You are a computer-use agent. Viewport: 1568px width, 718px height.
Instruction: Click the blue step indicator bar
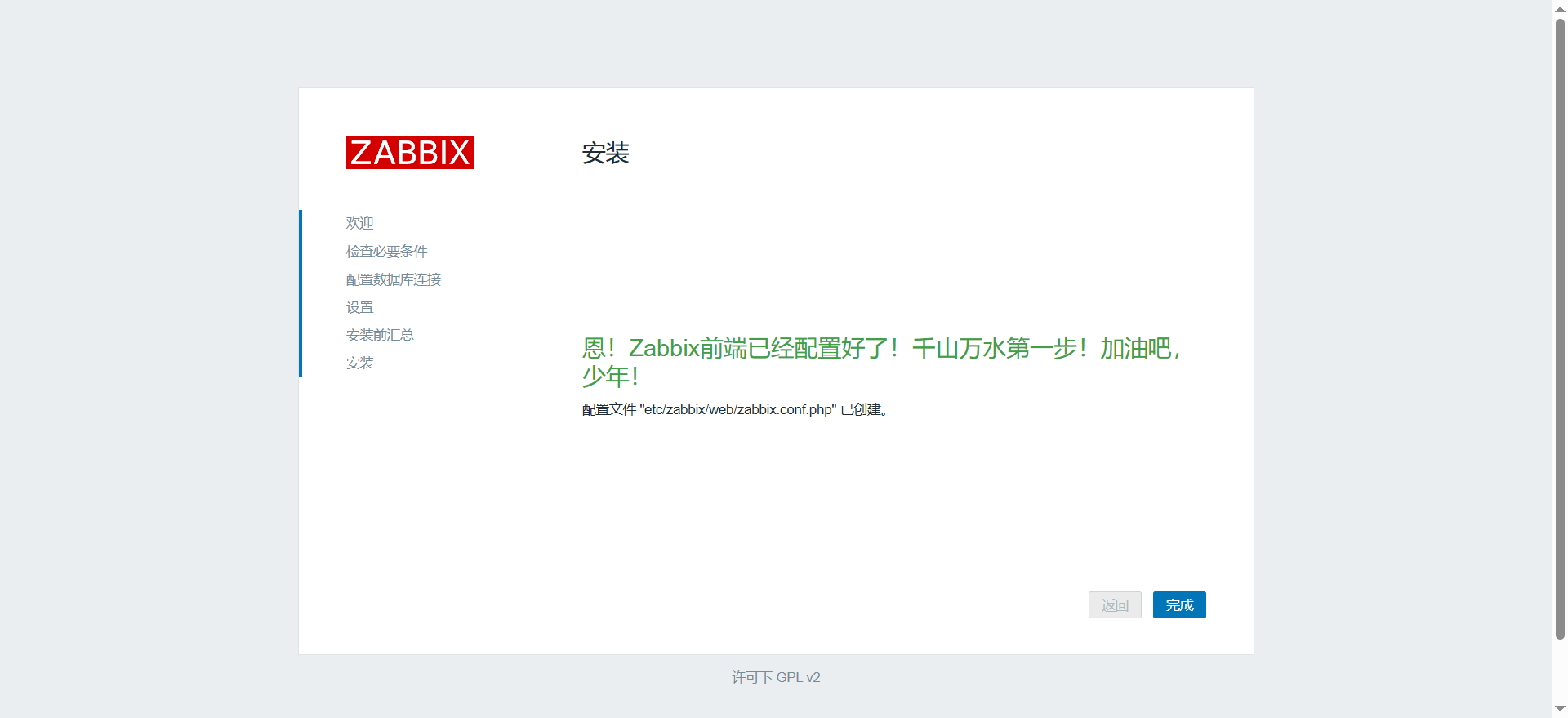point(301,292)
